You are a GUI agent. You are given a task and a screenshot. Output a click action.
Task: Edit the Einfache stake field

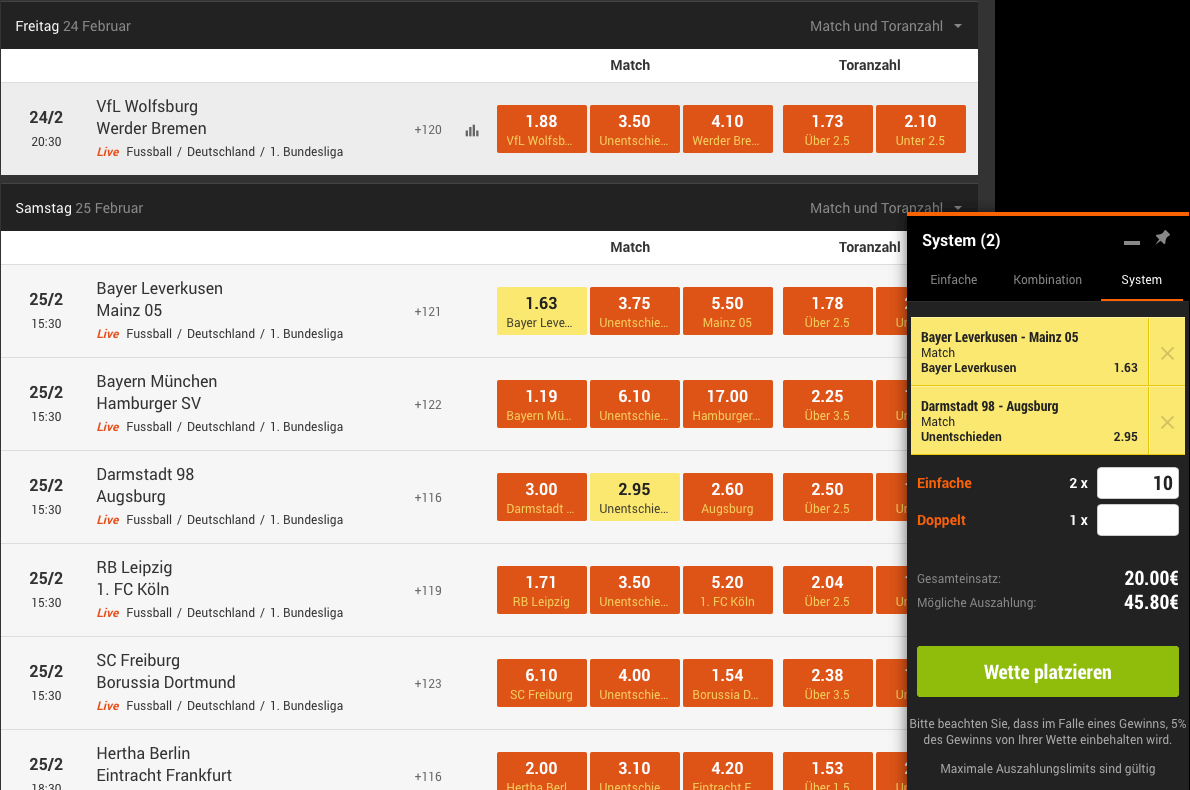[x=1138, y=483]
